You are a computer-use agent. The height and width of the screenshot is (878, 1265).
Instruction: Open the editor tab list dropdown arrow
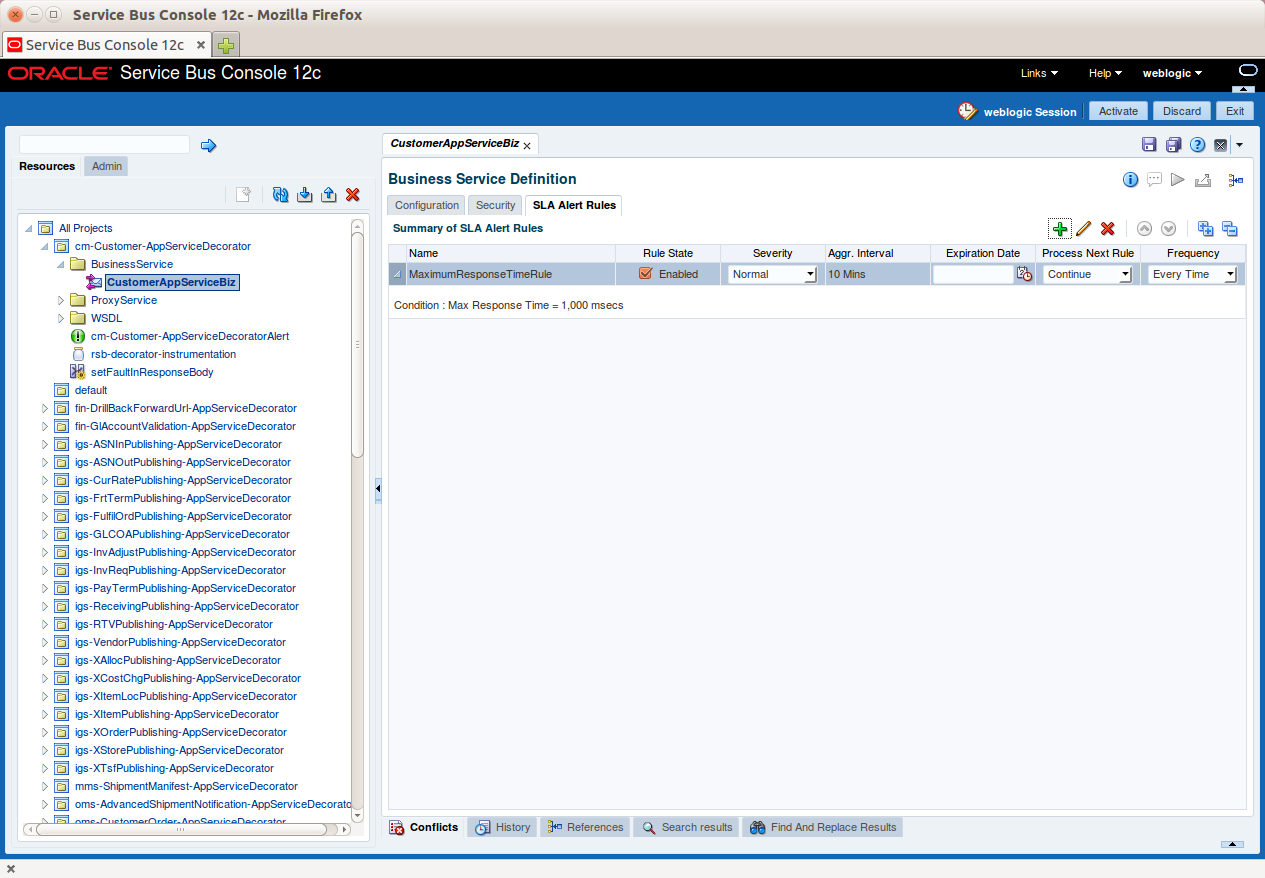tap(1240, 146)
